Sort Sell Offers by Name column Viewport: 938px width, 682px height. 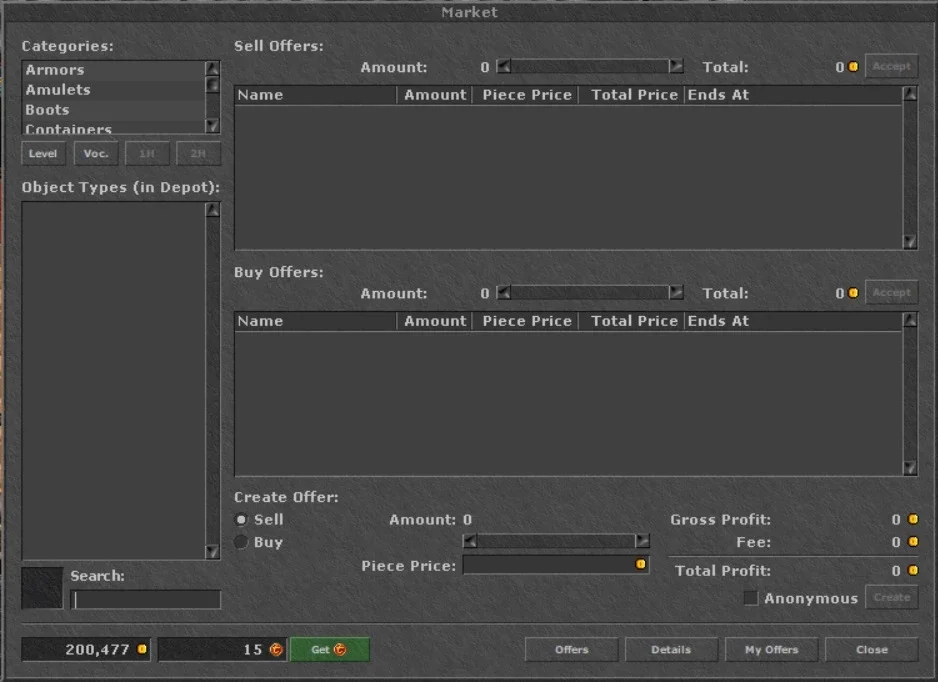point(315,95)
